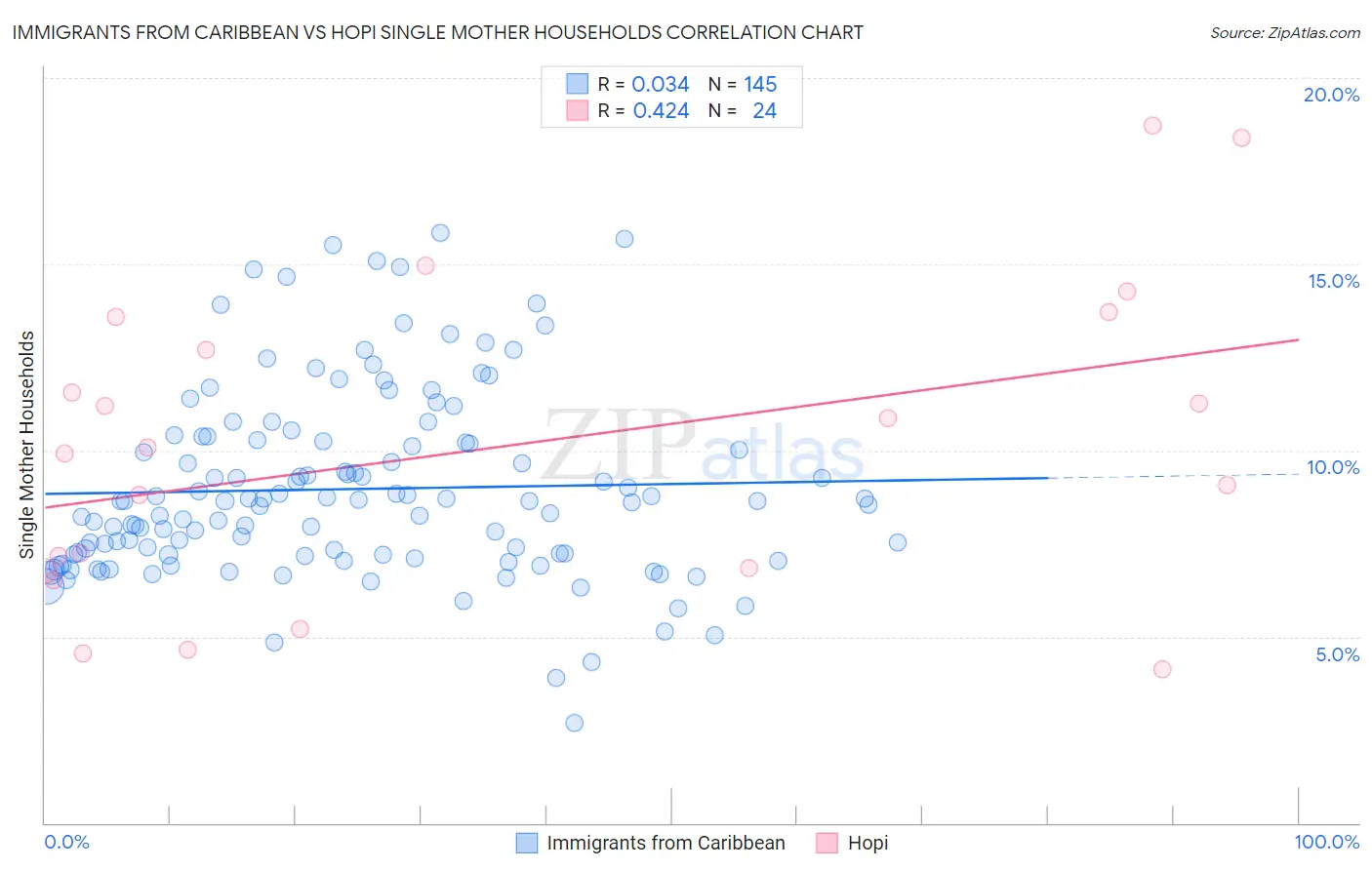
Task: Click the 5.0% y-axis tick label
Action: pyautogui.click(x=1337, y=654)
